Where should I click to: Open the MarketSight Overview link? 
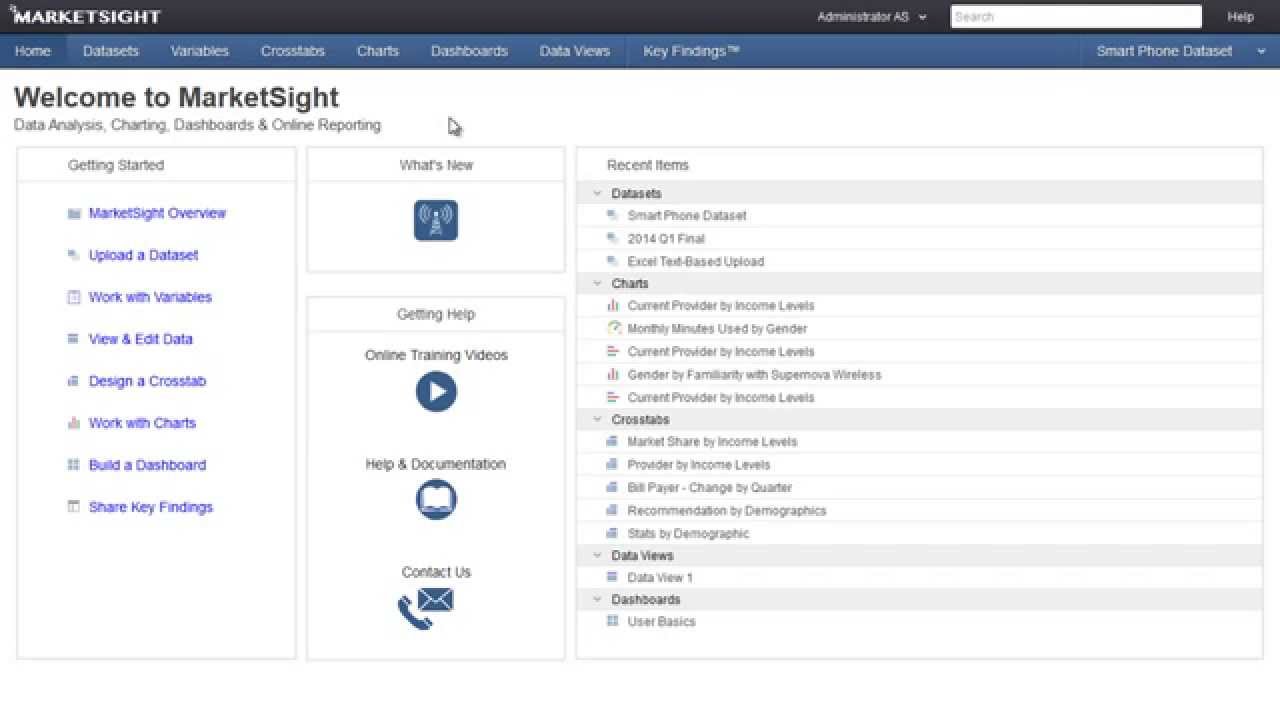(157, 213)
